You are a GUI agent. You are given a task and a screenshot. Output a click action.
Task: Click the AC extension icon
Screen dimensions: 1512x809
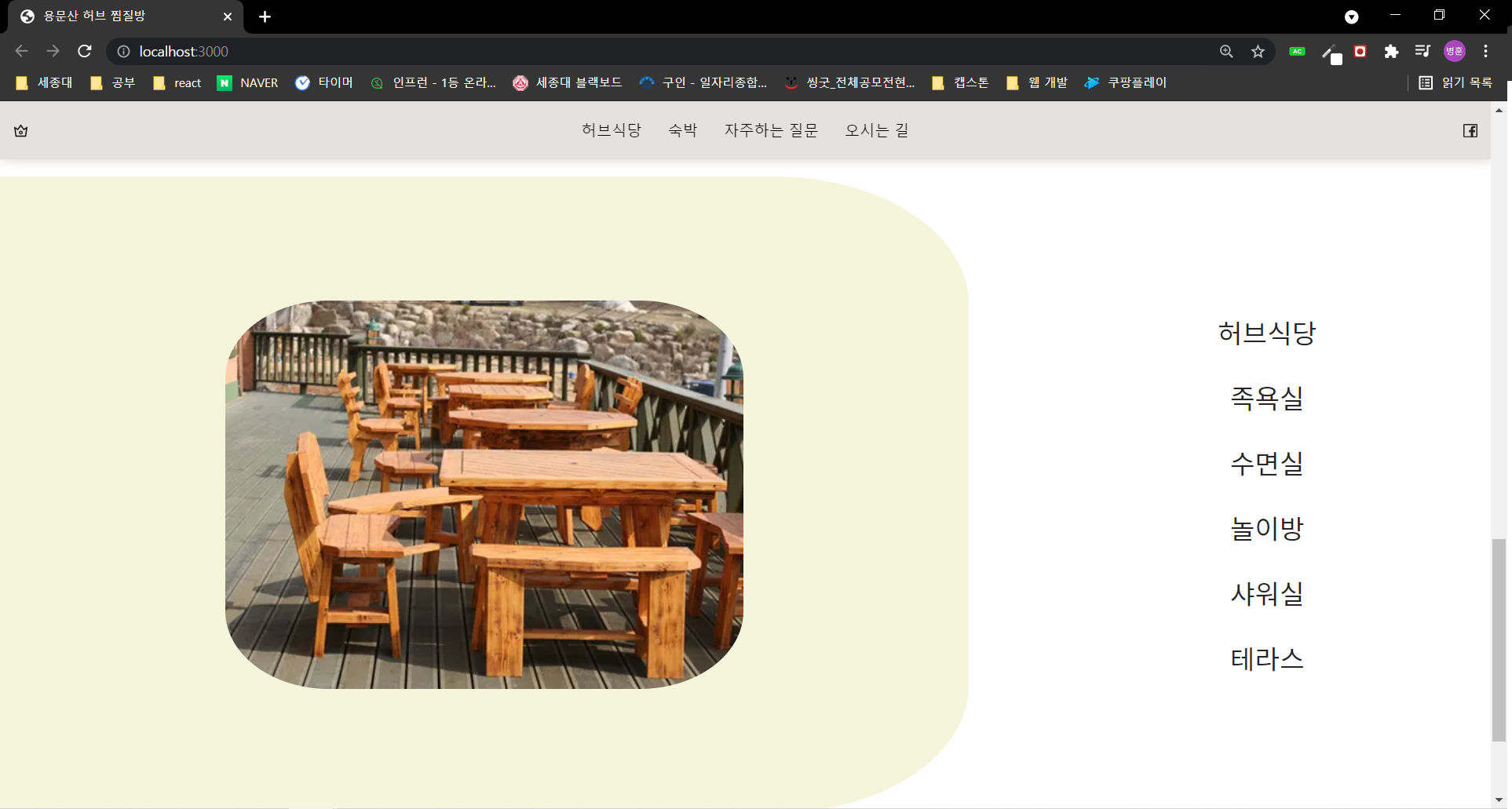[x=1297, y=51]
